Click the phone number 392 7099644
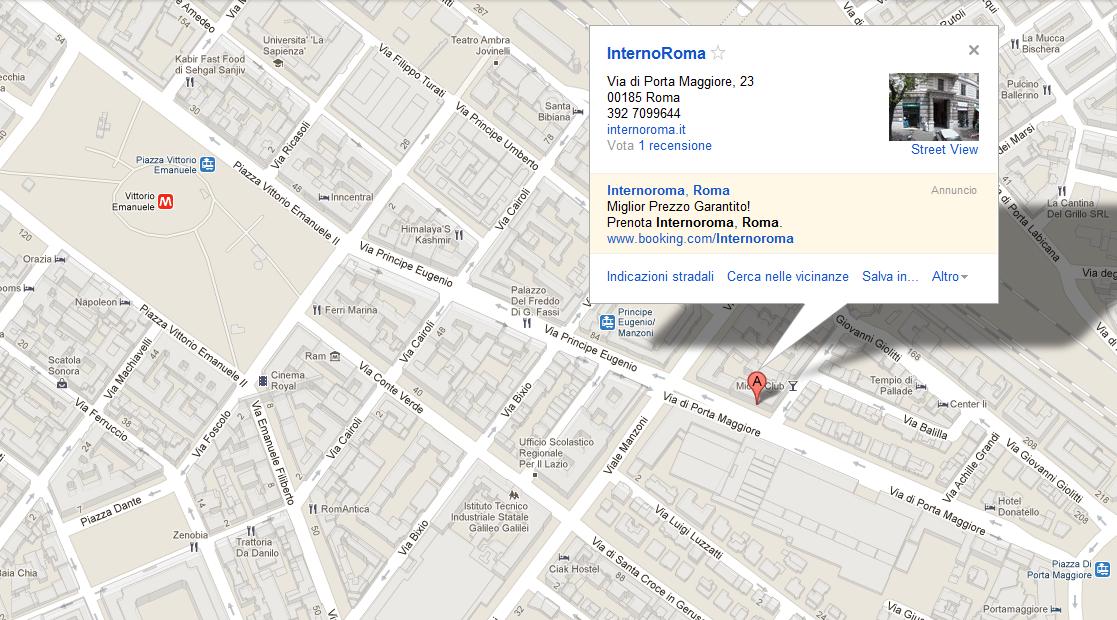This screenshot has height=620, width=1117. click(643, 113)
